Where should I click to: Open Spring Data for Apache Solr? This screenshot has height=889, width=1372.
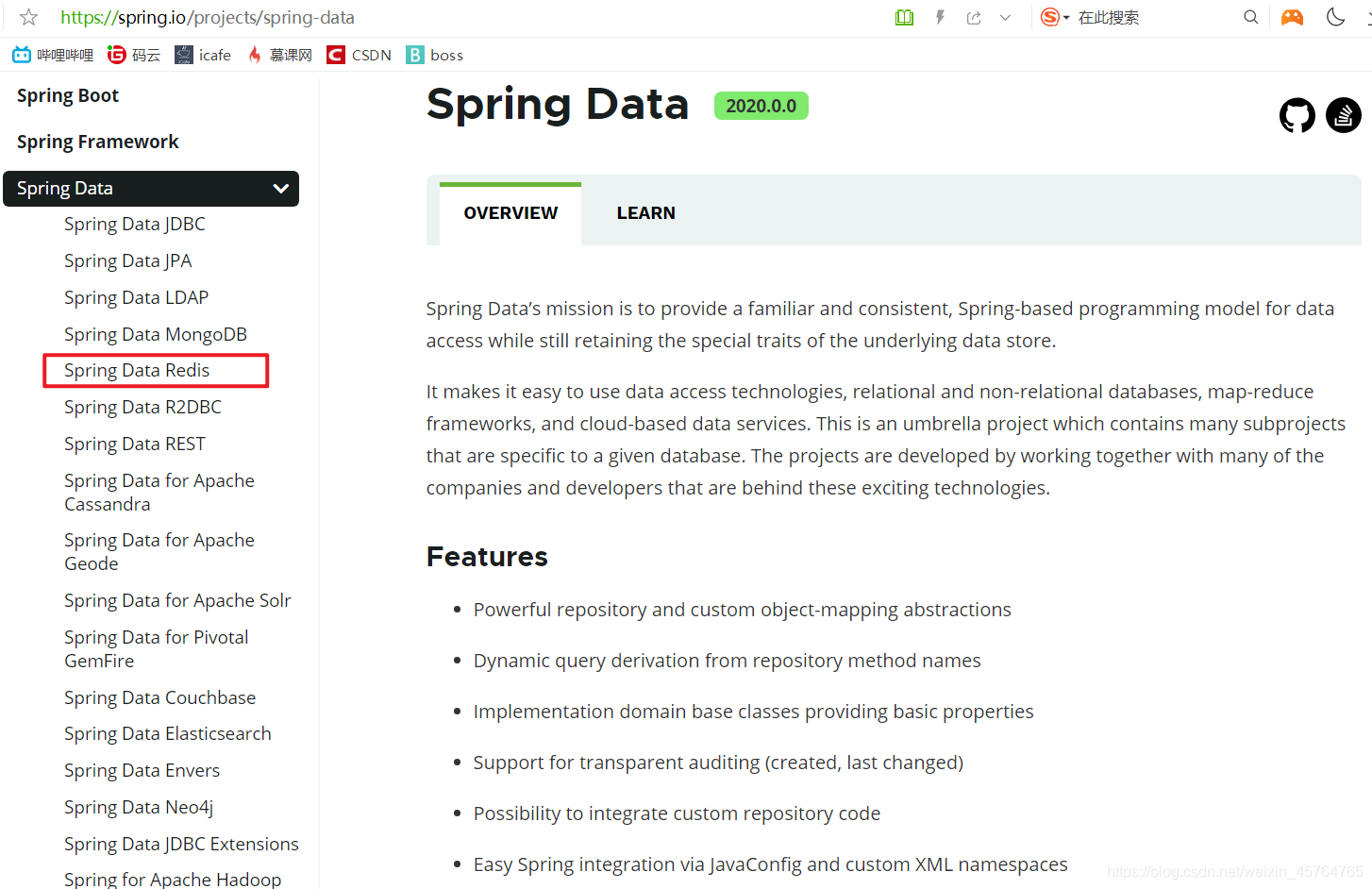click(177, 600)
